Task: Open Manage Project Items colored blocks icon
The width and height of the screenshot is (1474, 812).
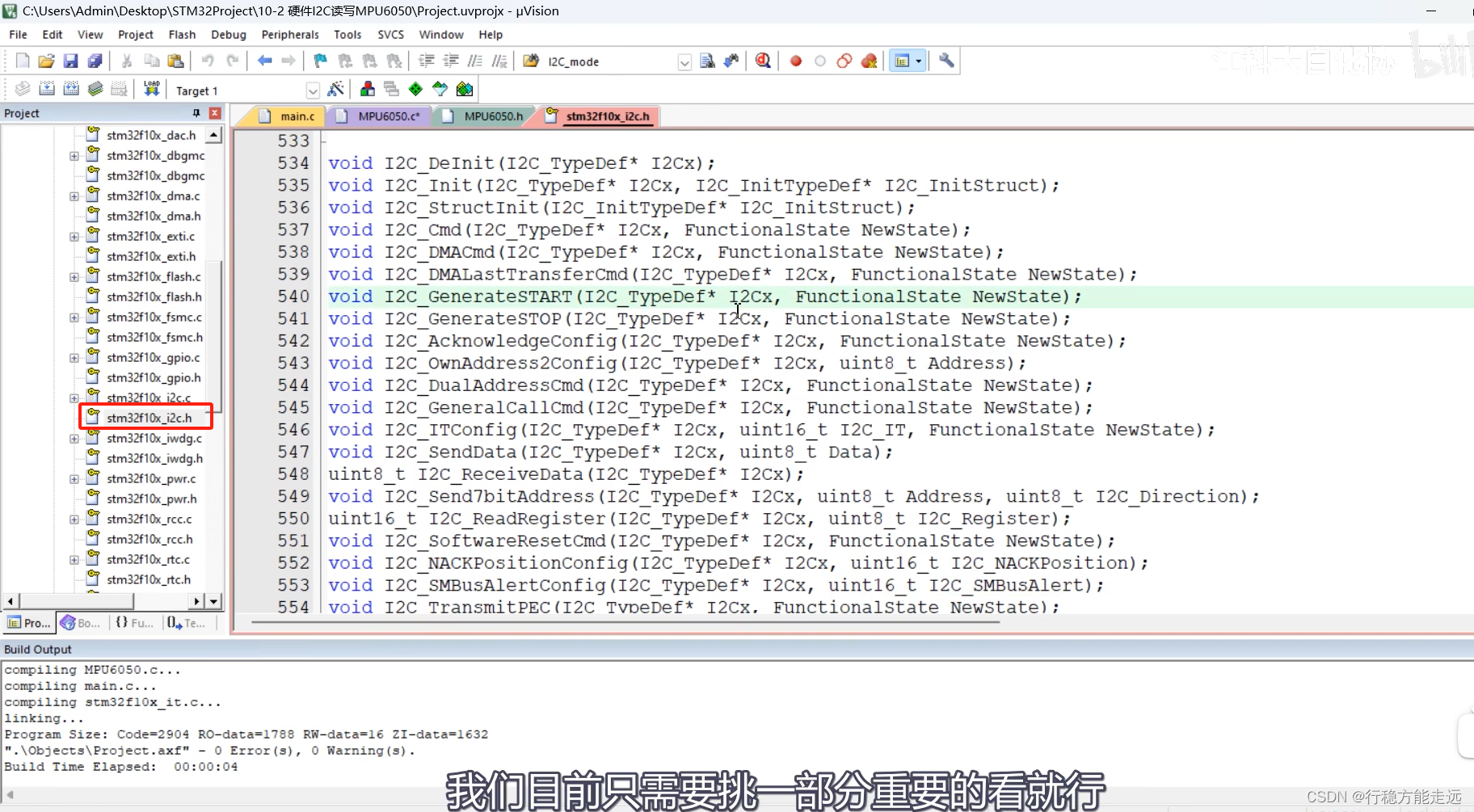Action: point(368,89)
